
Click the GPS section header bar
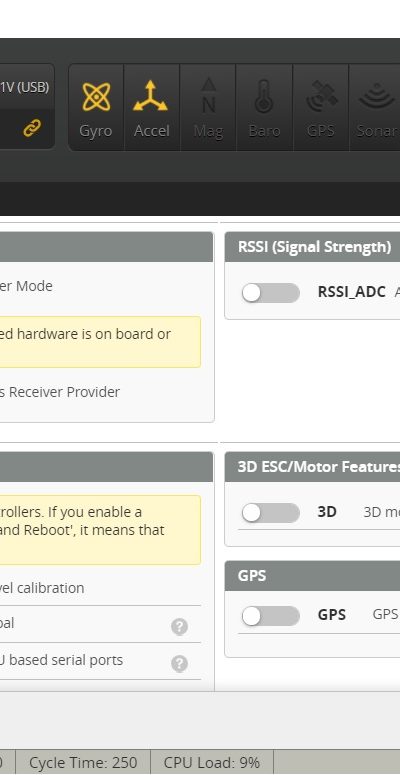click(312, 576)
